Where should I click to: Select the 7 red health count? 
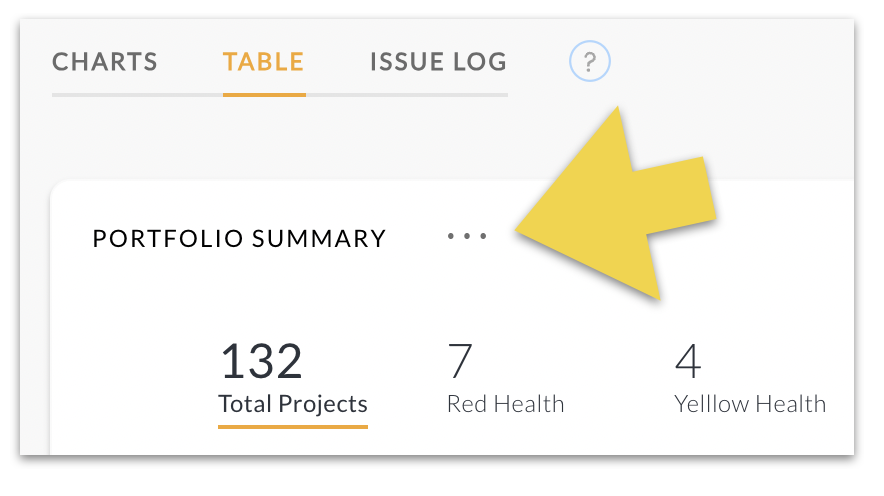tap(460, 361)
